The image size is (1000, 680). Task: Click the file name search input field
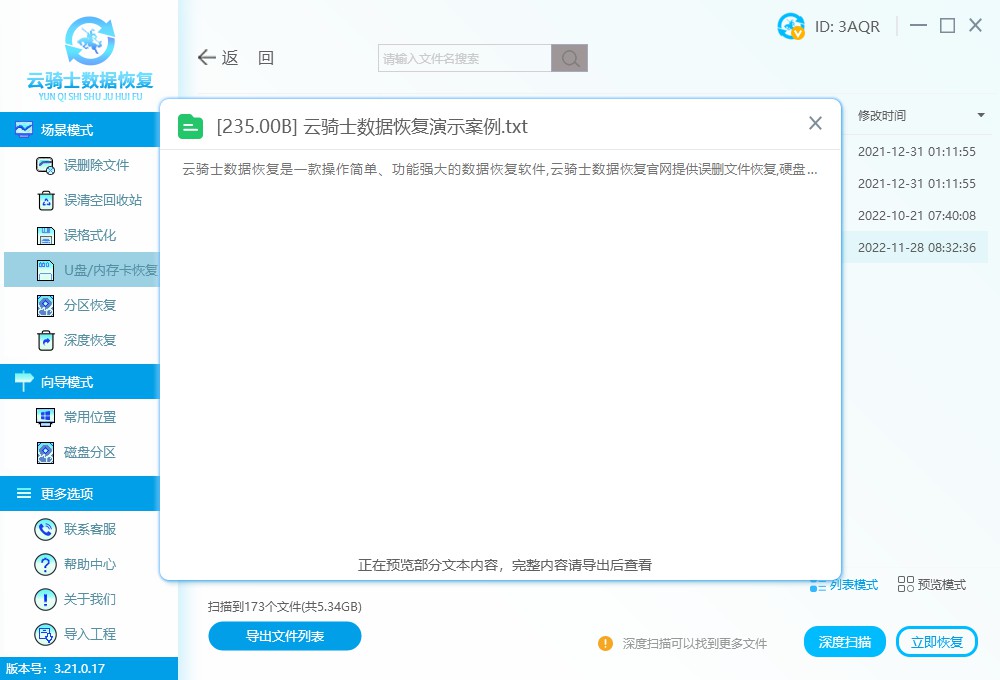[x=462, y=57]
